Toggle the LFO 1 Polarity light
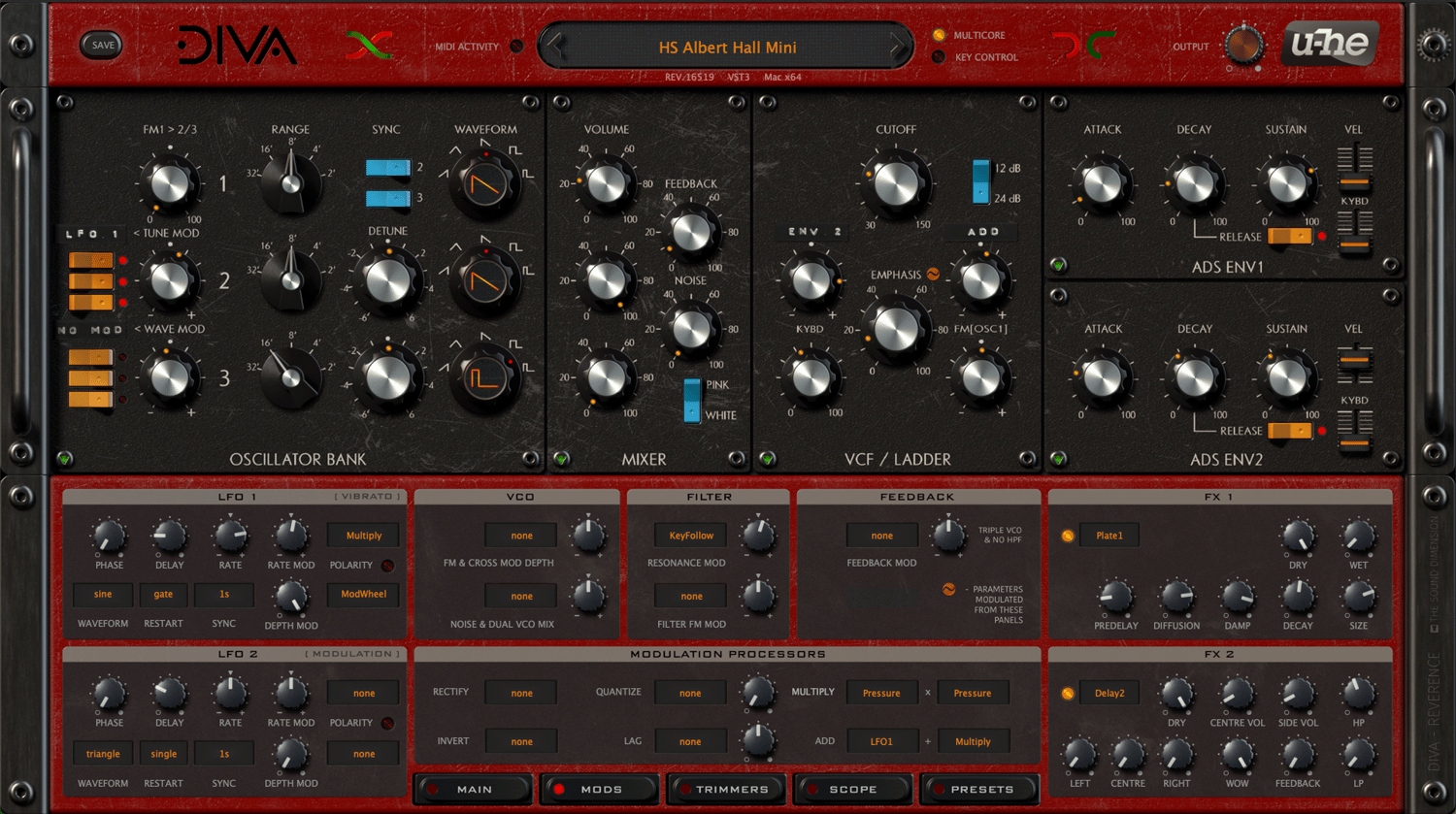Screen dimensions: 1456x814 [387, 565]
